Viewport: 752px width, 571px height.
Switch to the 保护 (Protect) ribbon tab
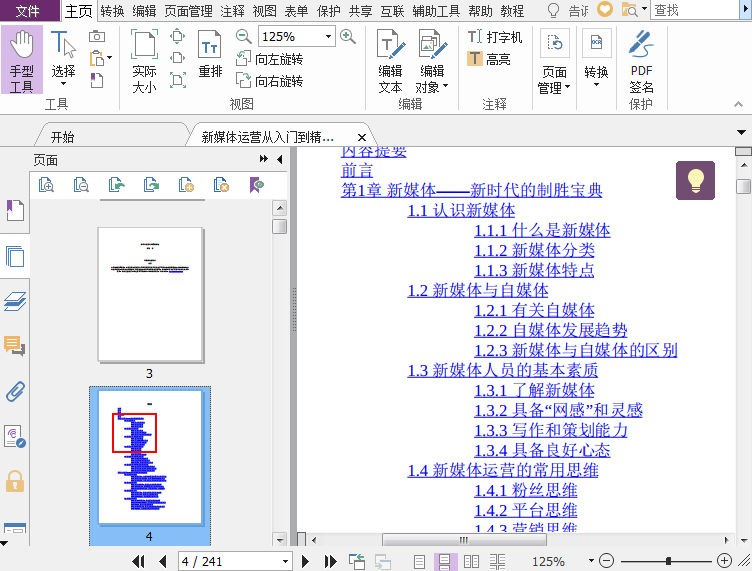[x=329, y=11]
